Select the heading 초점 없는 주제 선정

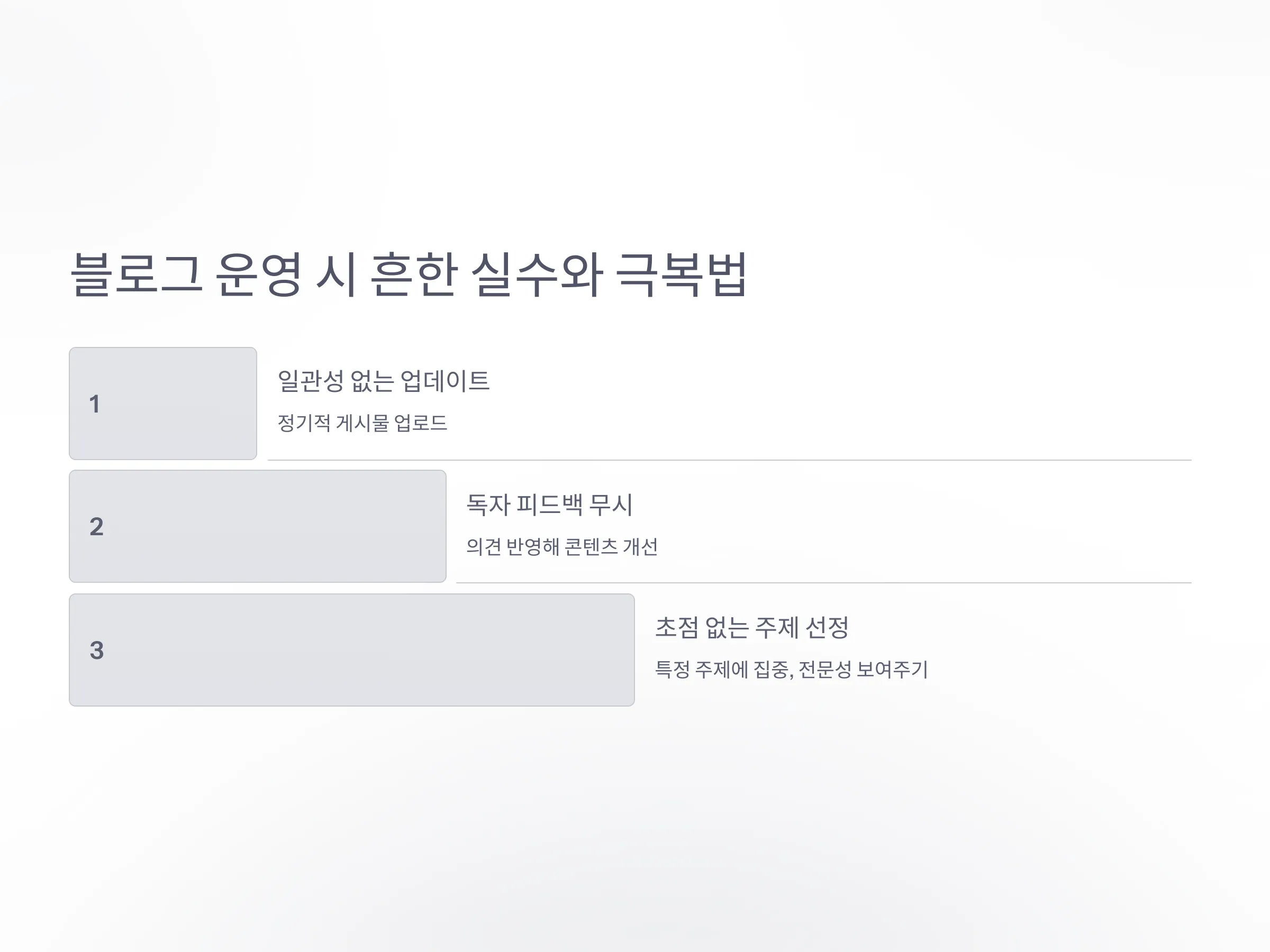[x=751, y=627]
